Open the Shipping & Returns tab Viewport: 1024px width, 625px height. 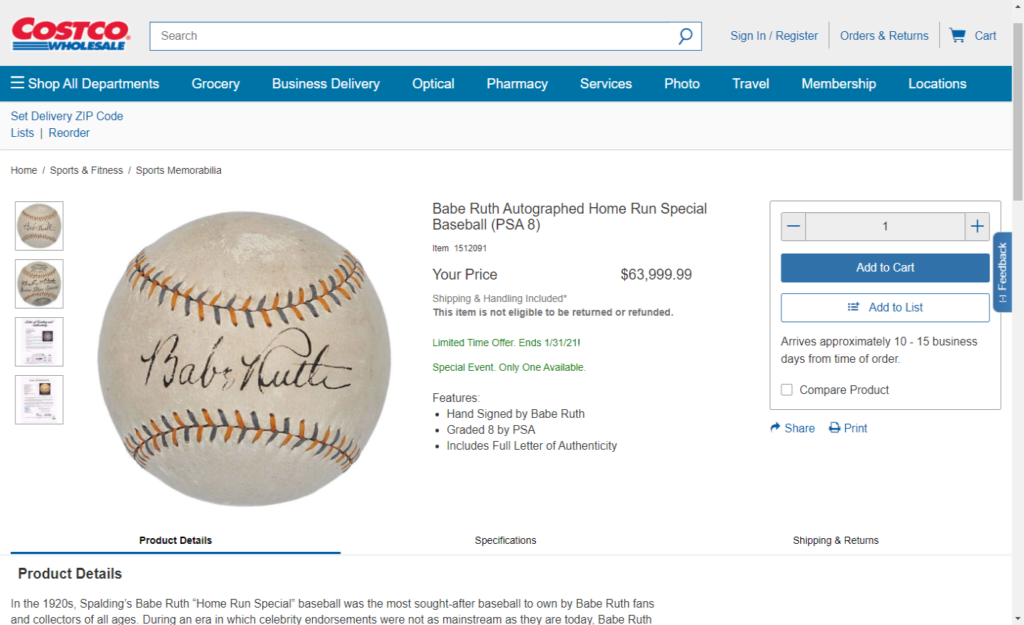[835, 540]
